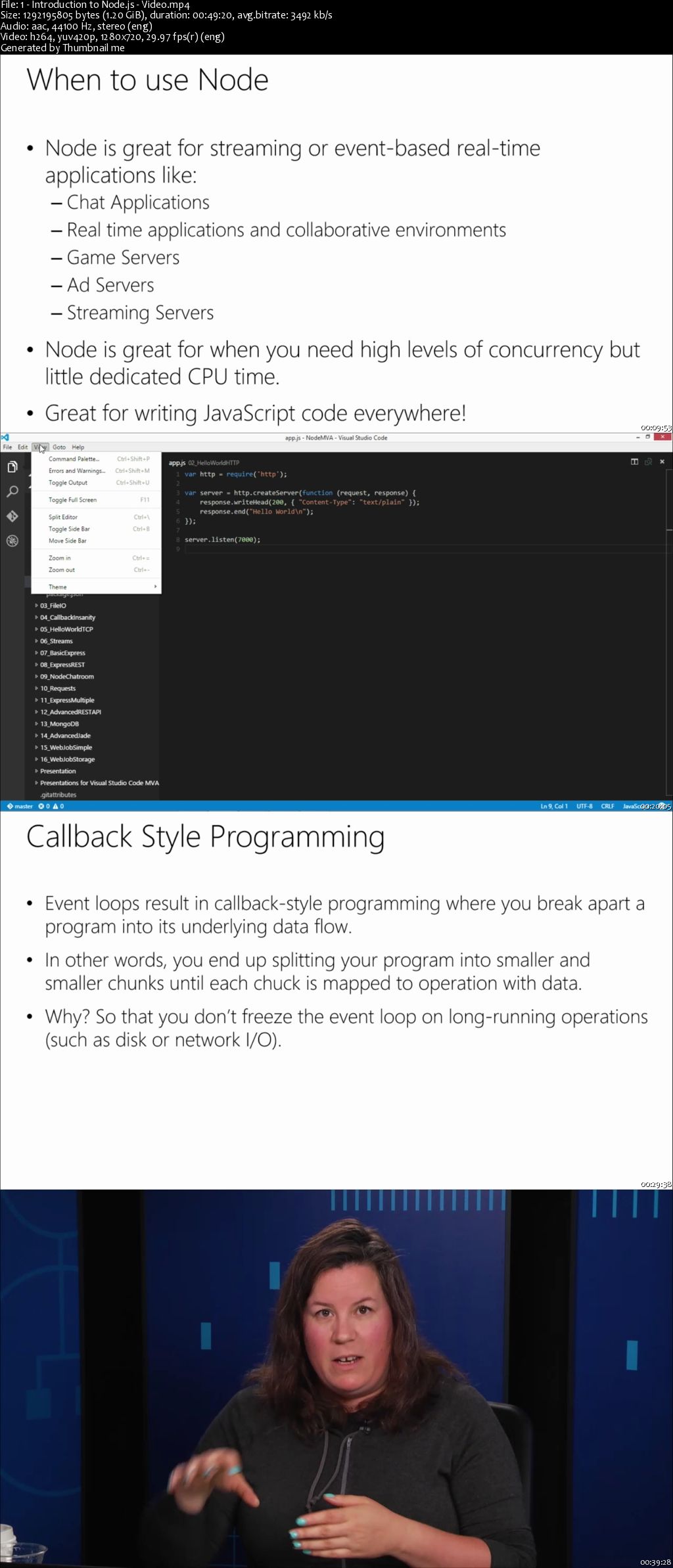This screenshot has width=673, height=1568.
Task: Expand the Theme submenu arrow
Action: click(x=155, y=587)
